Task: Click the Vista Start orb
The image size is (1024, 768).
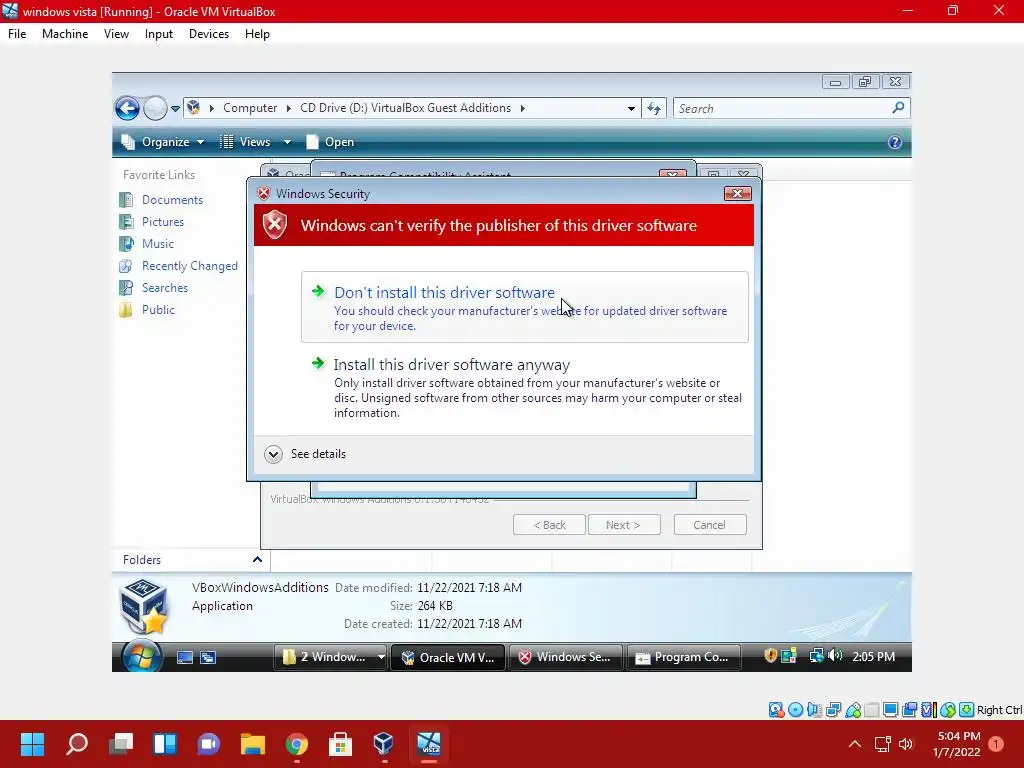Action: click(x=141, y=656)
